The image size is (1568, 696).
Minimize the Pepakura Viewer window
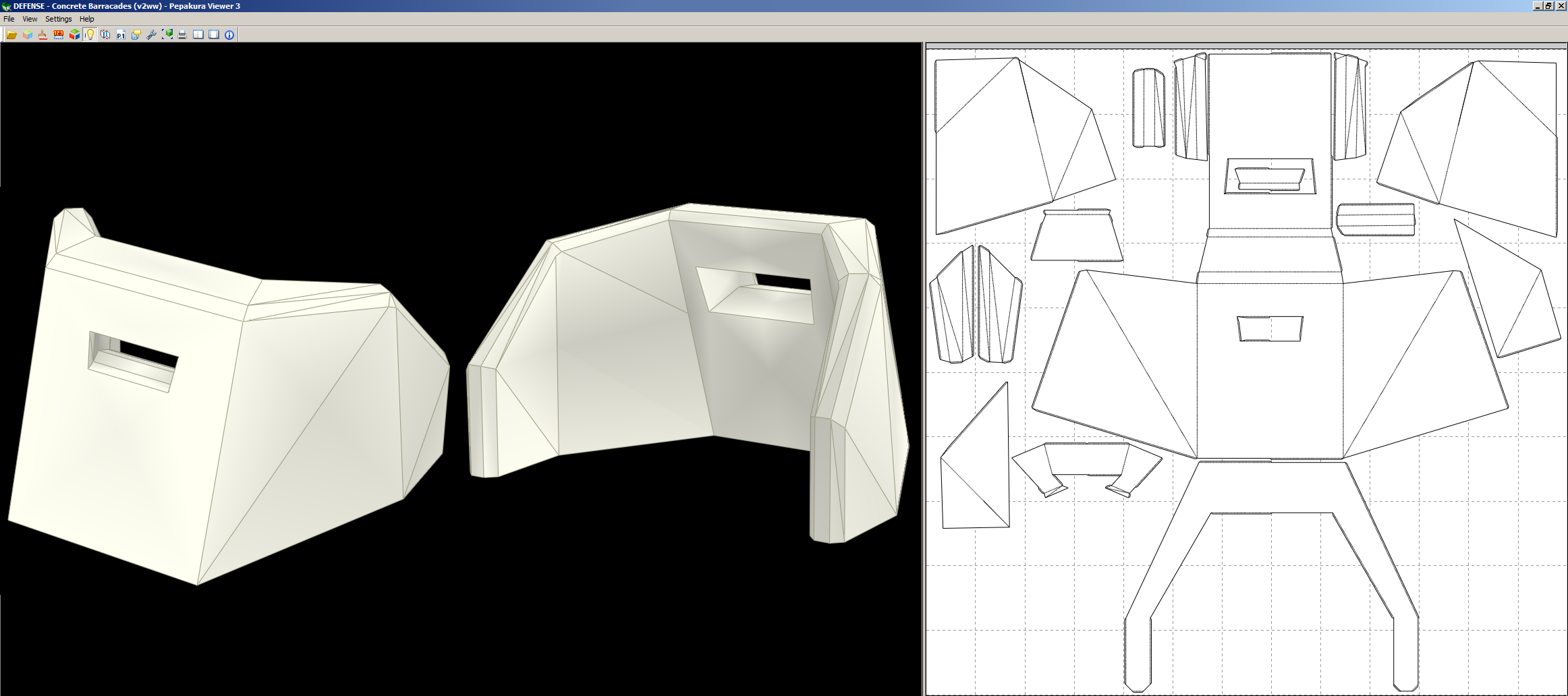(1538, 5)
